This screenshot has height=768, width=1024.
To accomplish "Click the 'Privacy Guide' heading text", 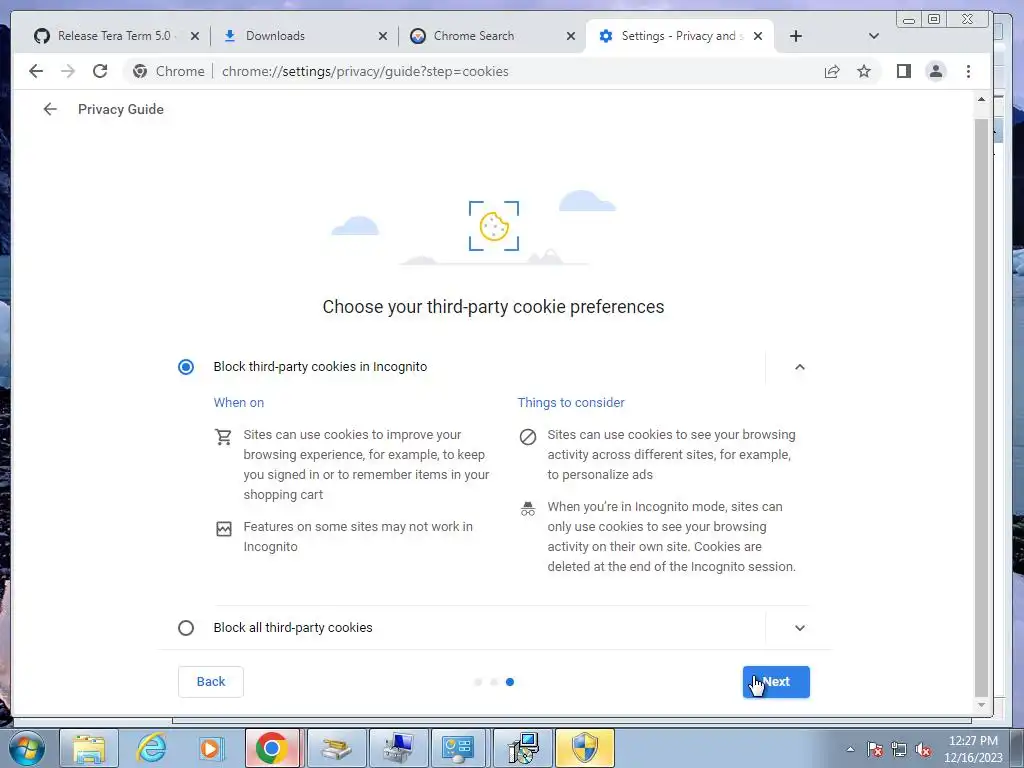I will pyautogui.click(x=121, y=109).
